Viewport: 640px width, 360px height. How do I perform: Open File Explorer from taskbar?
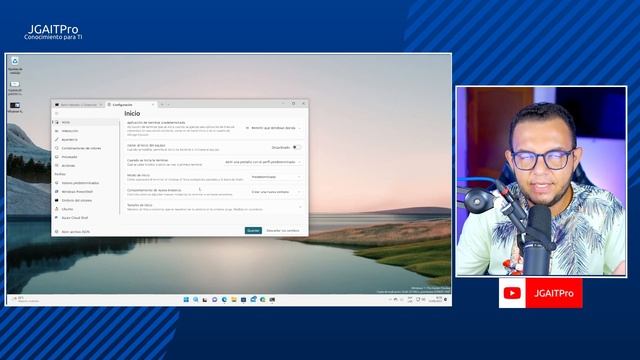pyautogui.click(x=234, y=300)
